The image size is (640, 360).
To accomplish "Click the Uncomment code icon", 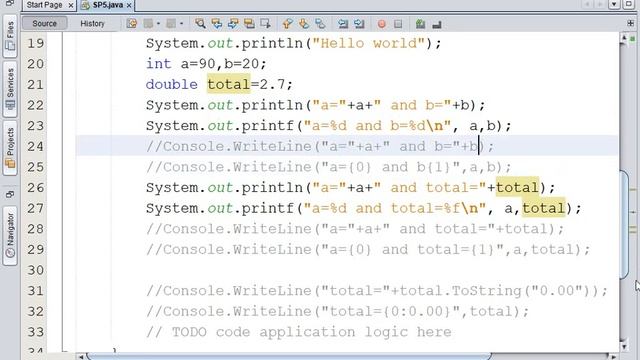I will [437, 24].
